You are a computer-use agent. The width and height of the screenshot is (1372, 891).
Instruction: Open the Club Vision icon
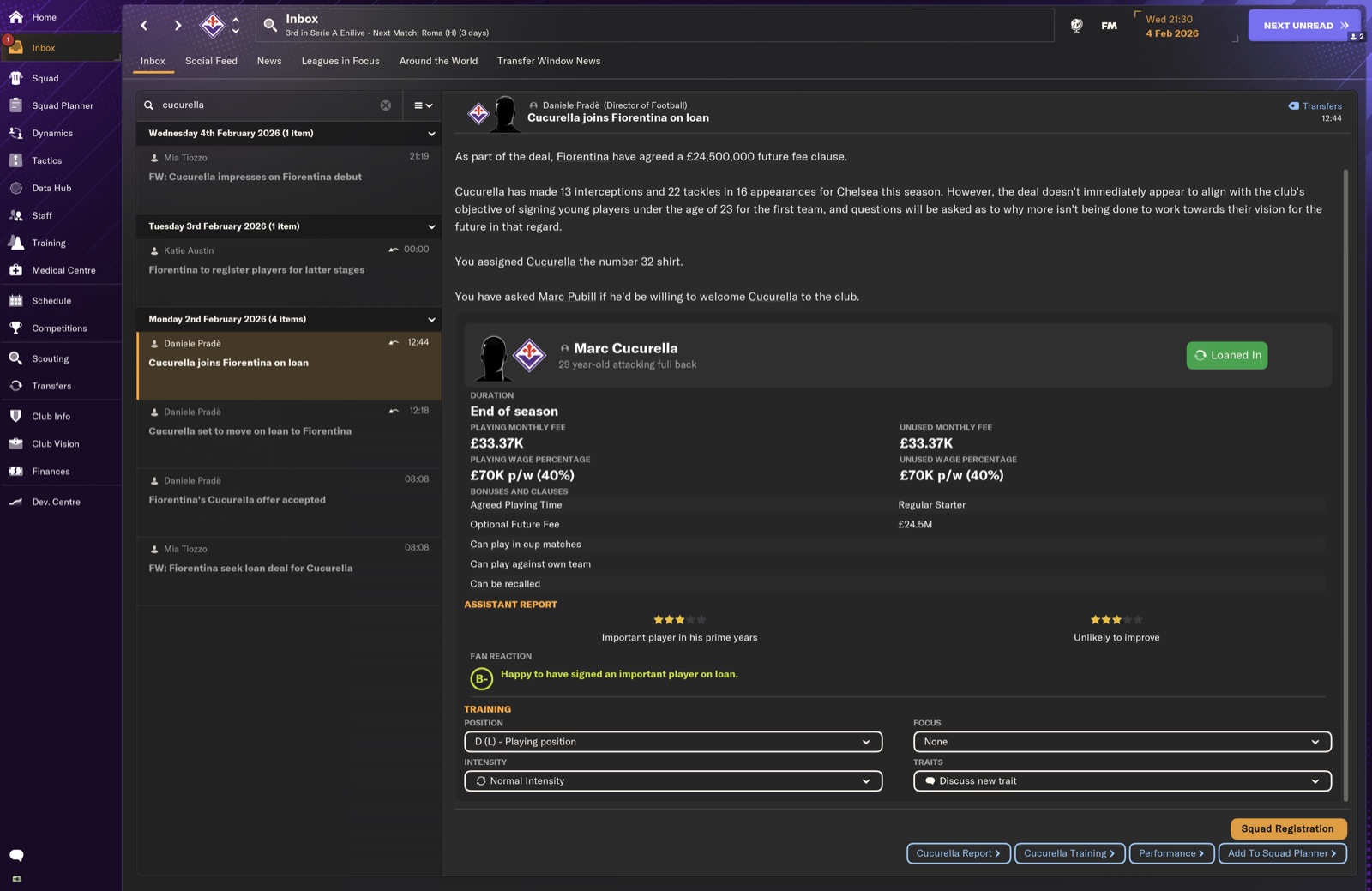pos(15,443)
